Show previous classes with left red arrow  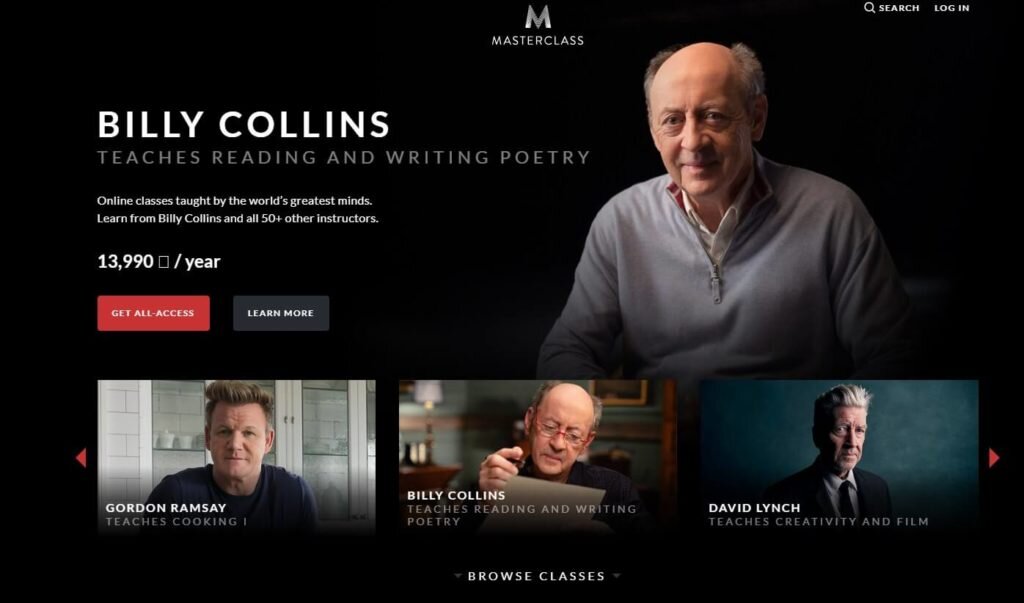tap(81, 458)
